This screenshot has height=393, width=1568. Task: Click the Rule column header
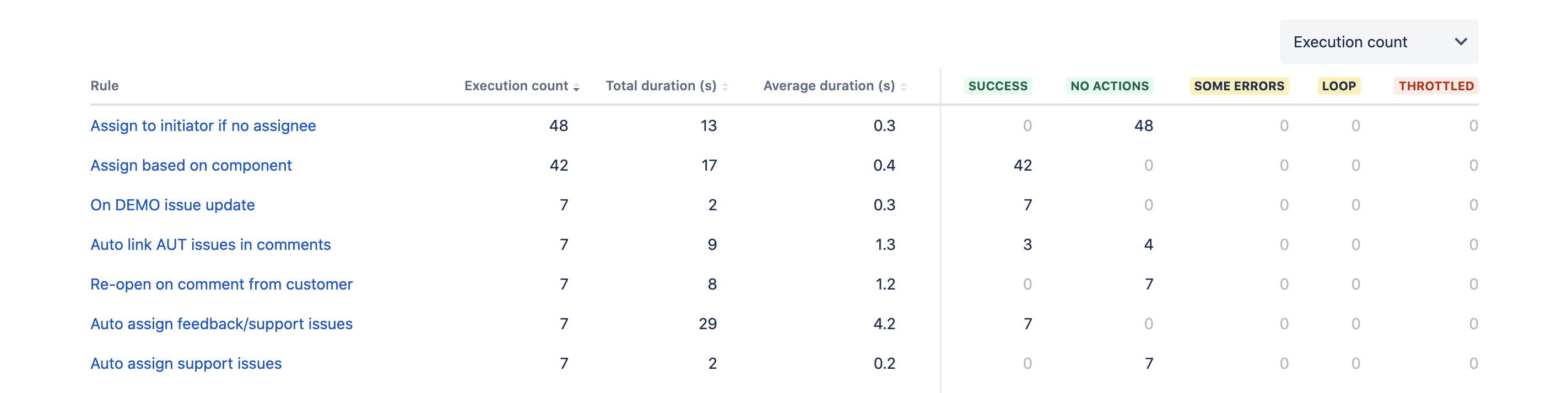pos(105,86)
